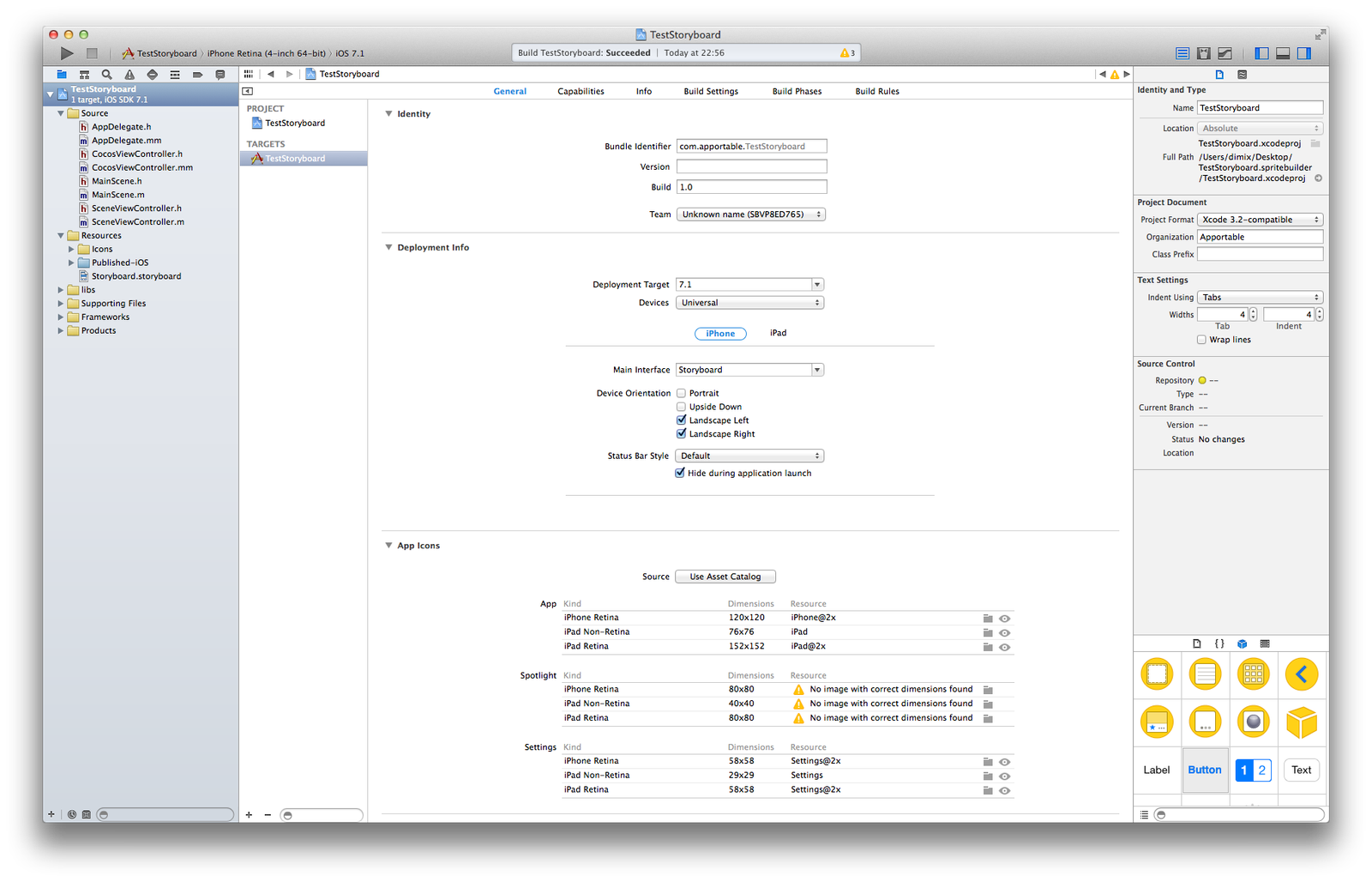Select the iPad deployment tab
This screenshot has width=1372, height=882.
point(778,333)
